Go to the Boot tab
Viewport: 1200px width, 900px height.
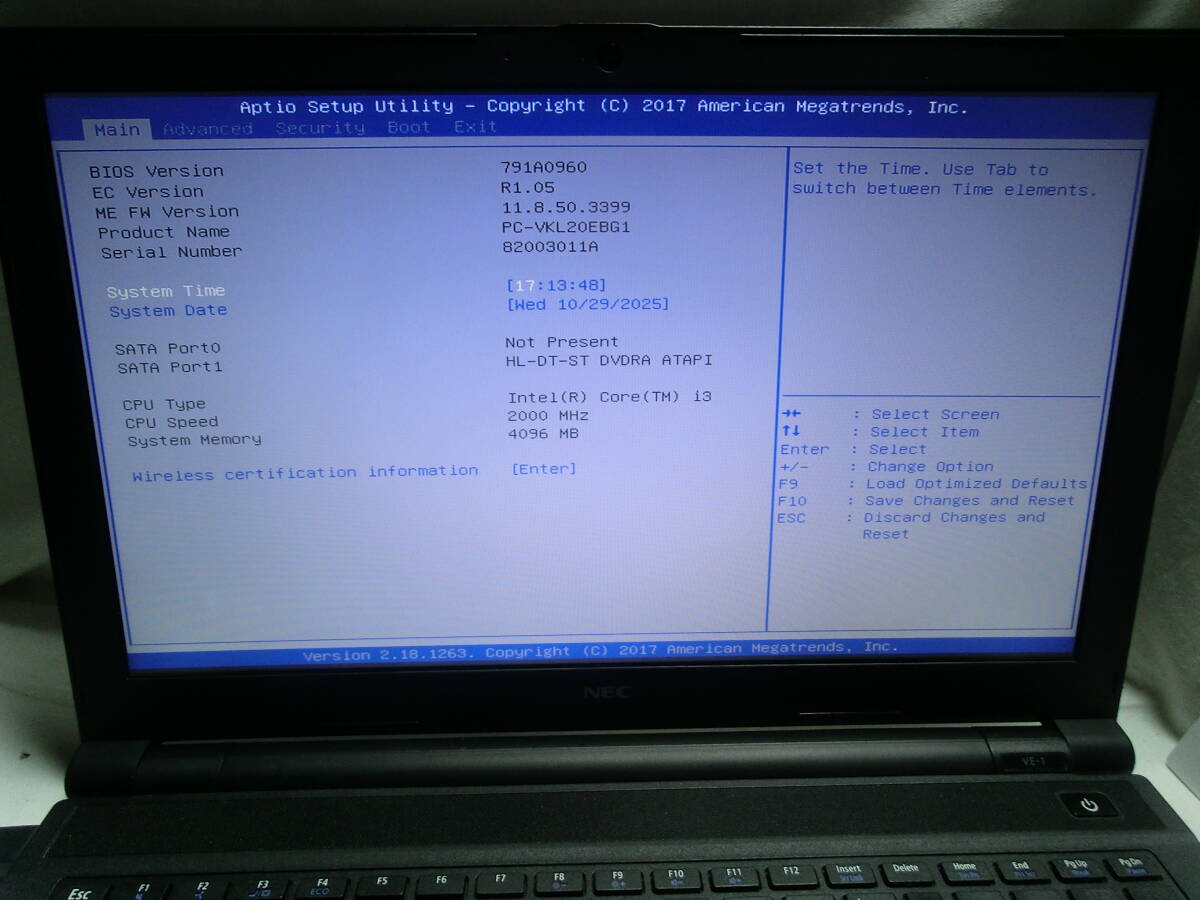pos(409,127)
